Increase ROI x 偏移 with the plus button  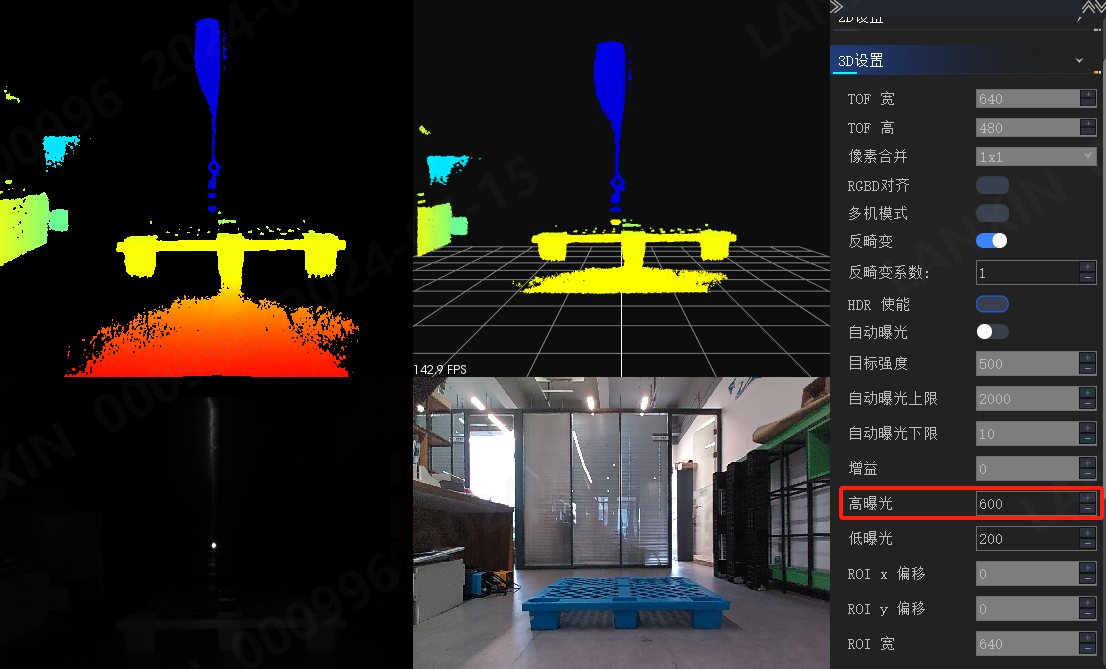1088,568
